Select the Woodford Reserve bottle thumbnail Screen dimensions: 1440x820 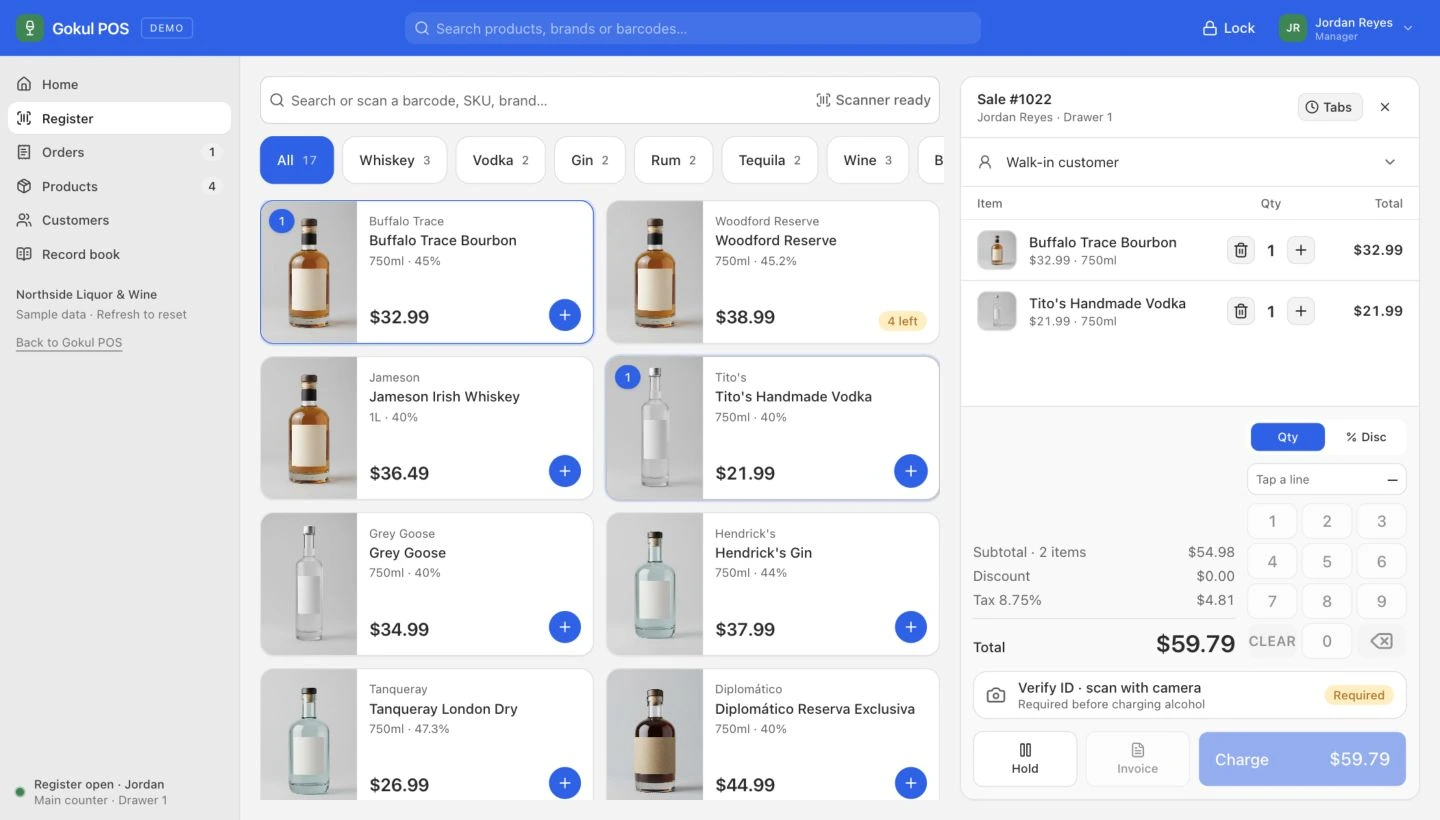point(655,272)
